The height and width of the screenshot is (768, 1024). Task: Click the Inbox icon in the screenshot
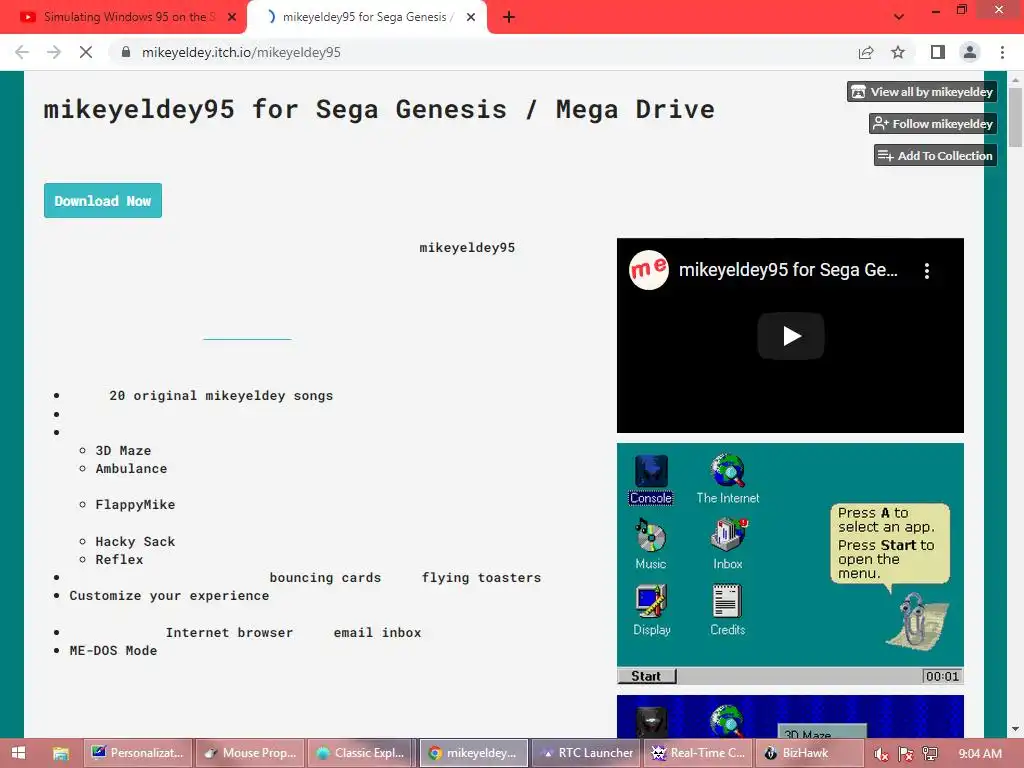(x=728, y=545)
